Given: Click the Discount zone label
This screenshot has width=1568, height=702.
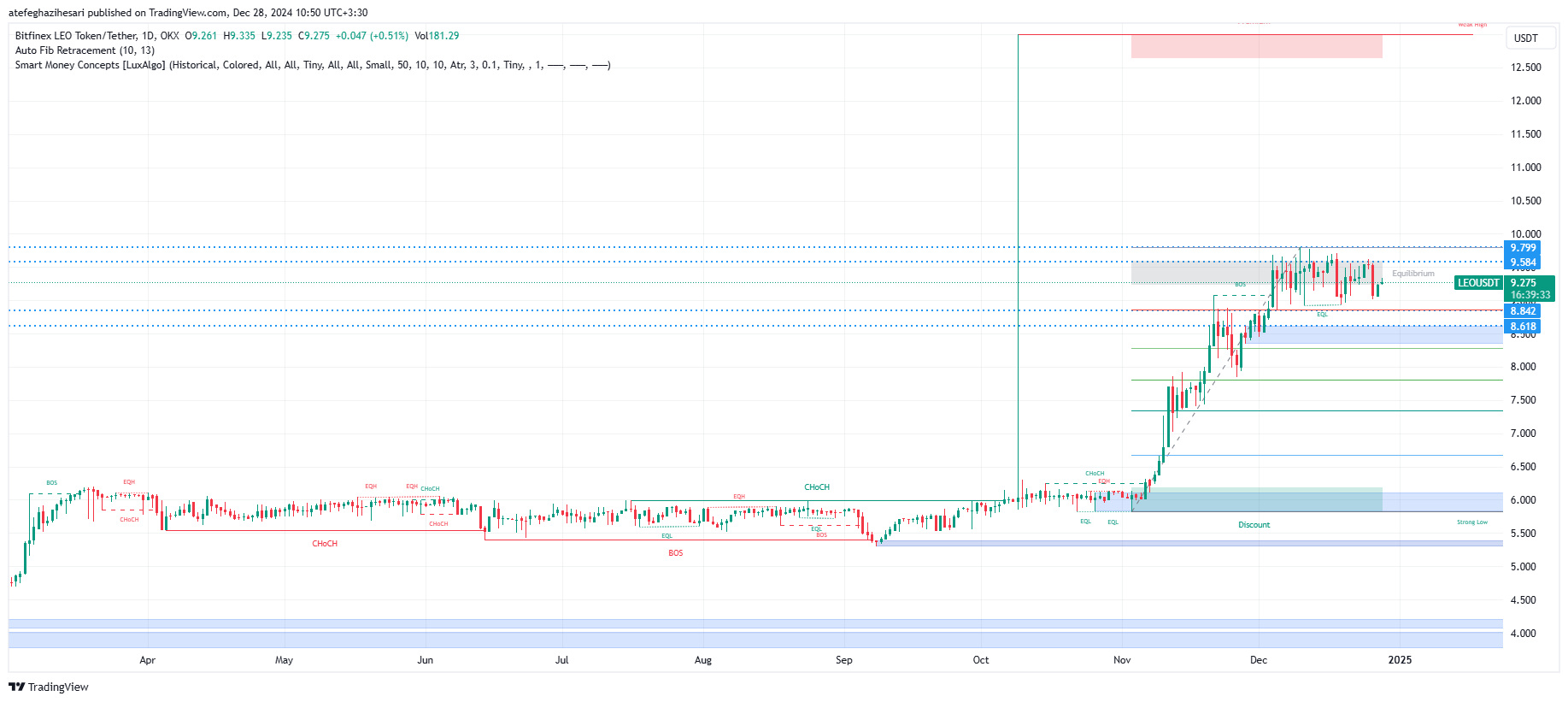Looking at the screenshot, I should click(1254, 525).
